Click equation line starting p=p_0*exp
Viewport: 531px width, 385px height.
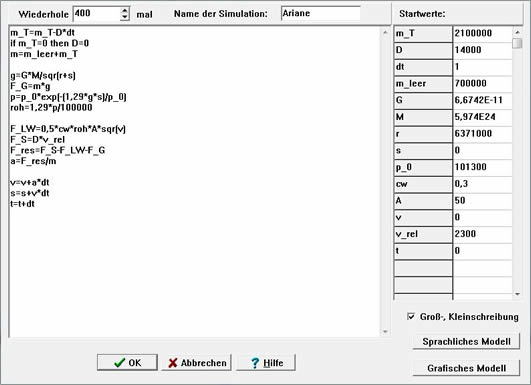68,97
